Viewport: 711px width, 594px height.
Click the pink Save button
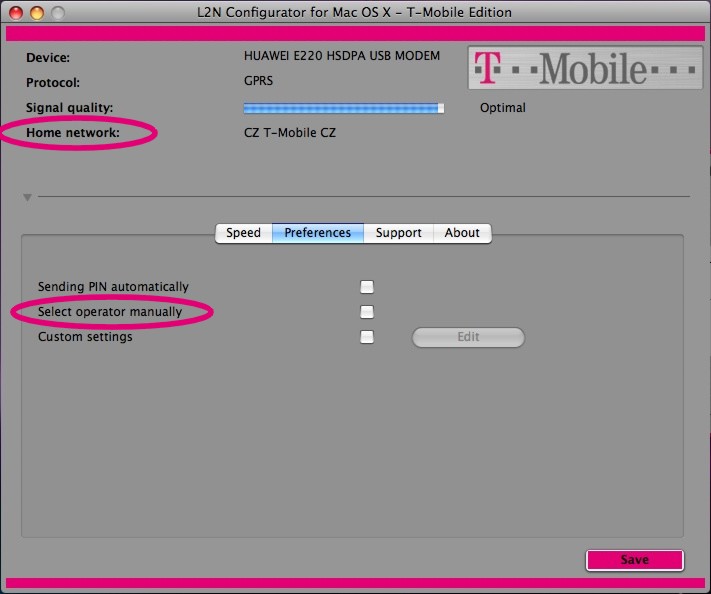634,560
